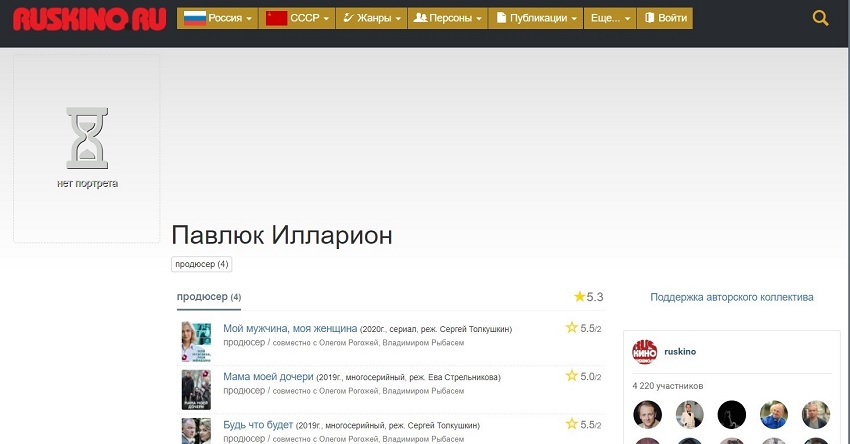
Task: Click rating star for Мой мужчина, моя женщина
Action: point(571,327)
